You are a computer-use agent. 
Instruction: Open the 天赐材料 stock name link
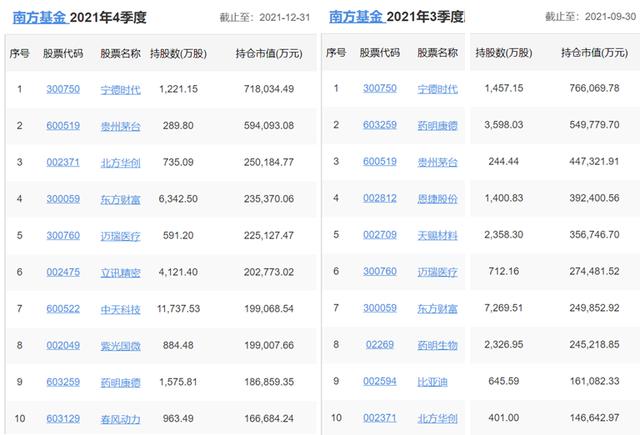point(437,235)
